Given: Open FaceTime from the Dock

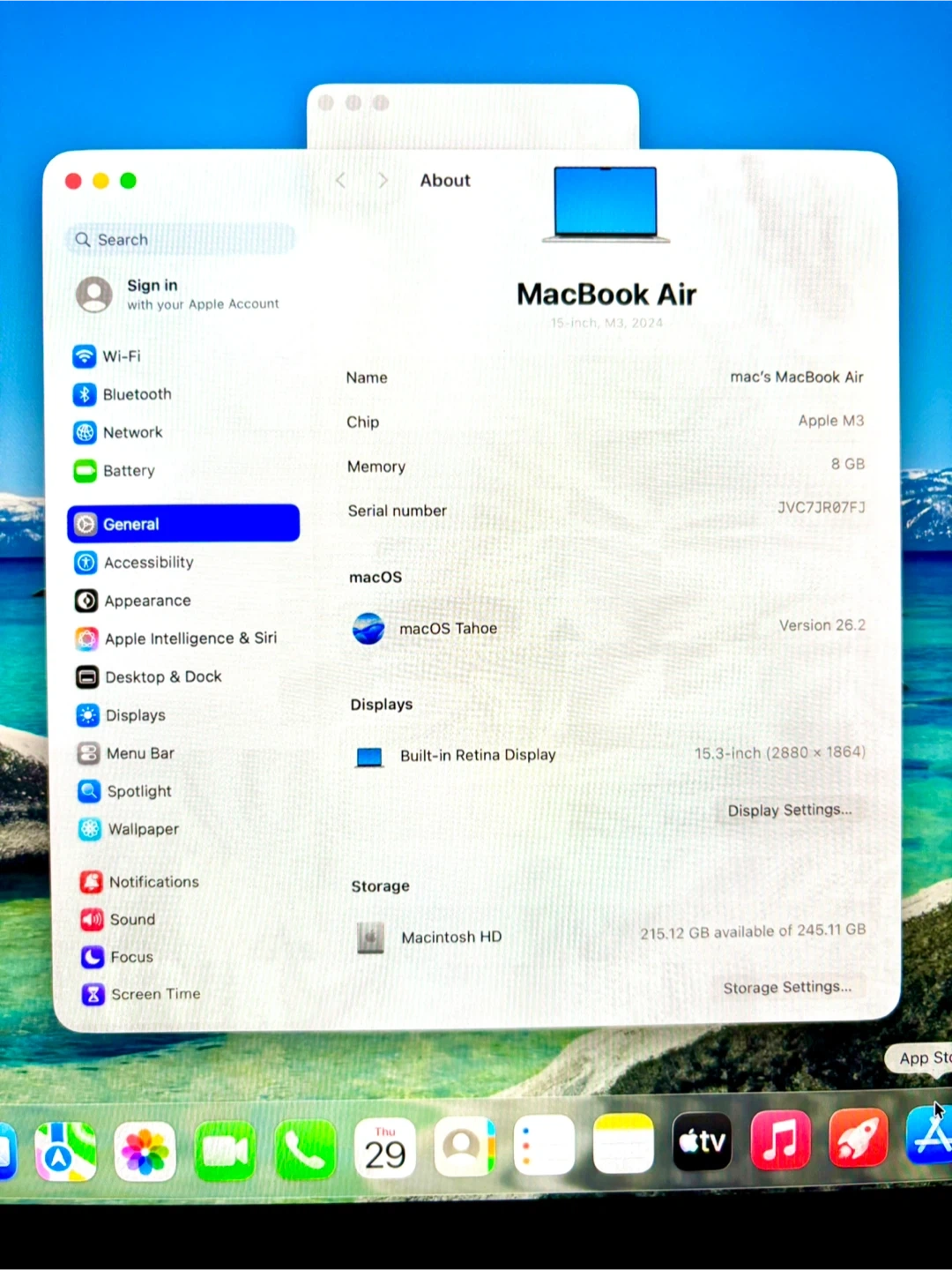Looking at the screenshot, I should tap(225, 1150).
